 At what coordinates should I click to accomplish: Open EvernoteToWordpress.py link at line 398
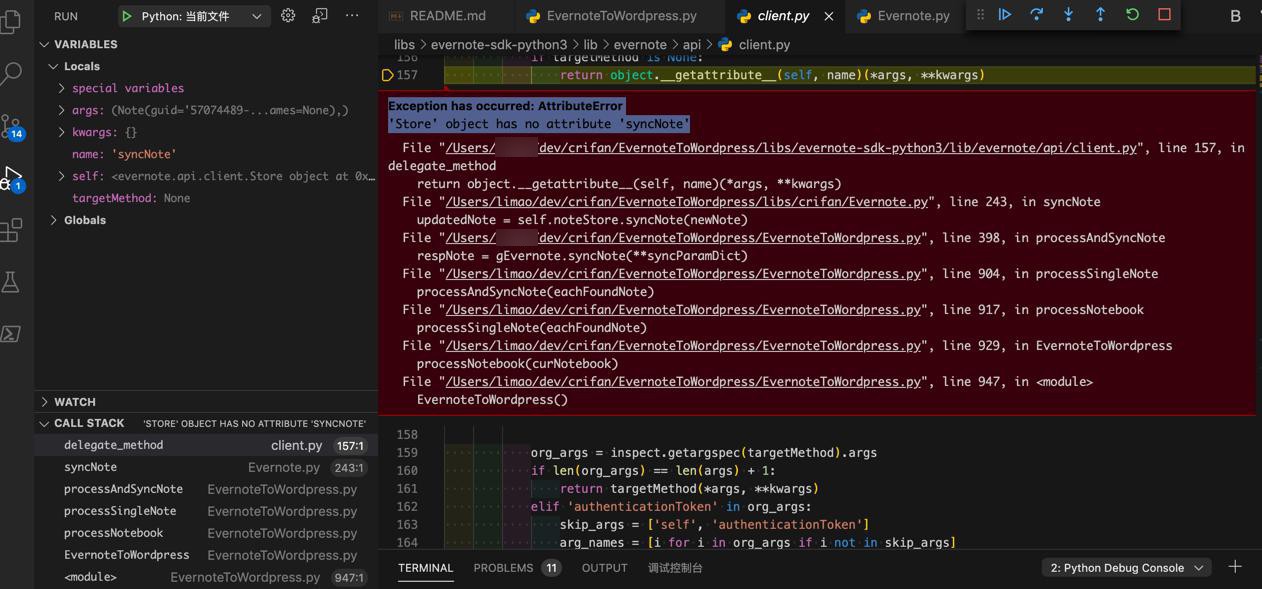click(683, 238)
